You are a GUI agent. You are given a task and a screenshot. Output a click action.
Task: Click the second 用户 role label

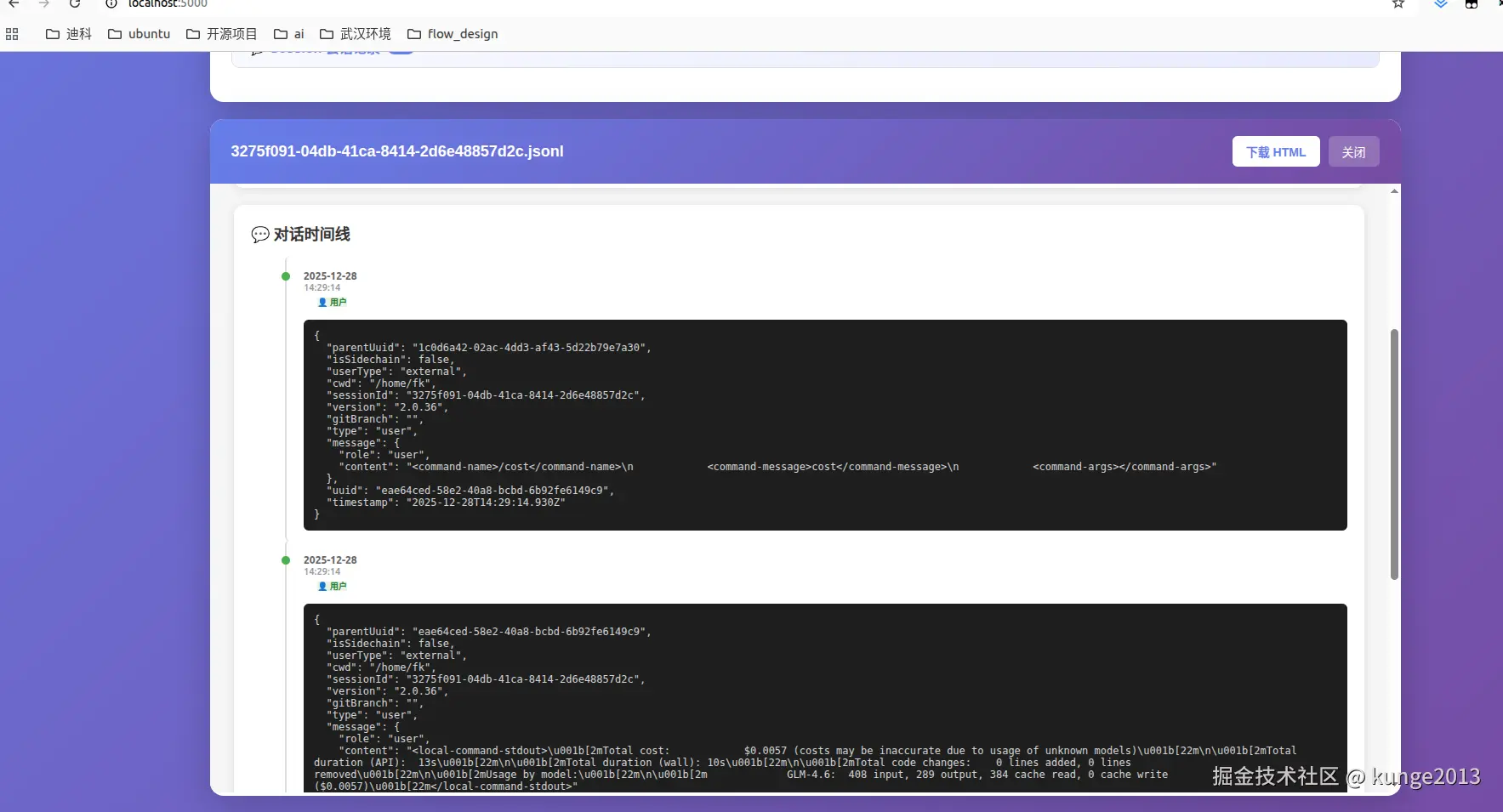(333, 586)
